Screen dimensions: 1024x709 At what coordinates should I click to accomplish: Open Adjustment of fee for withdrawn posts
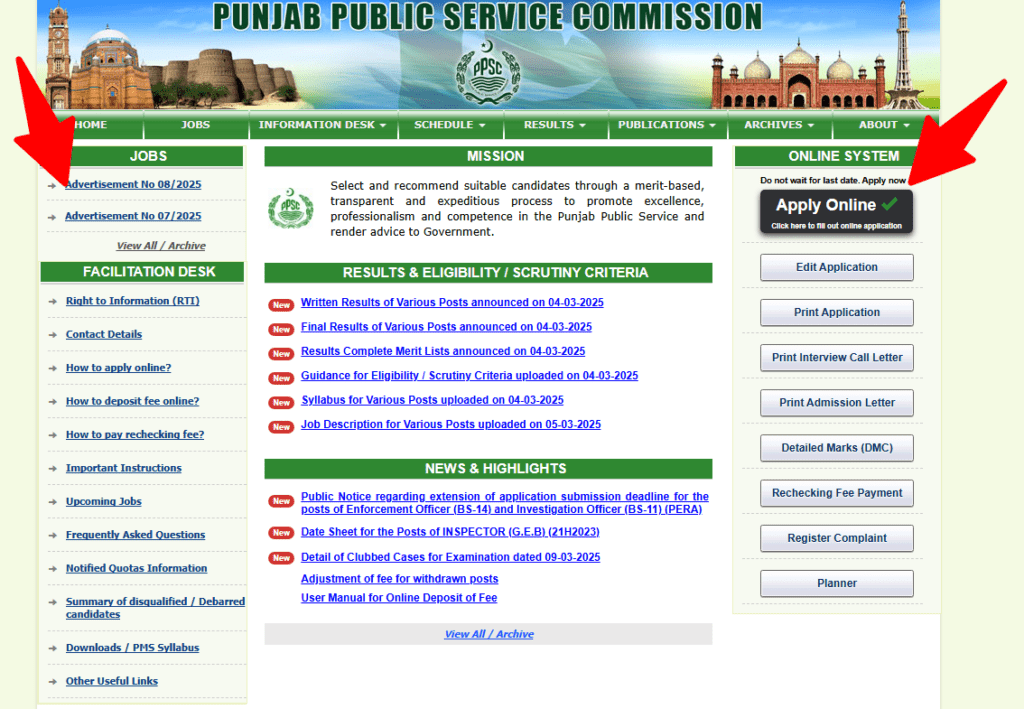(x=399, y=578)
